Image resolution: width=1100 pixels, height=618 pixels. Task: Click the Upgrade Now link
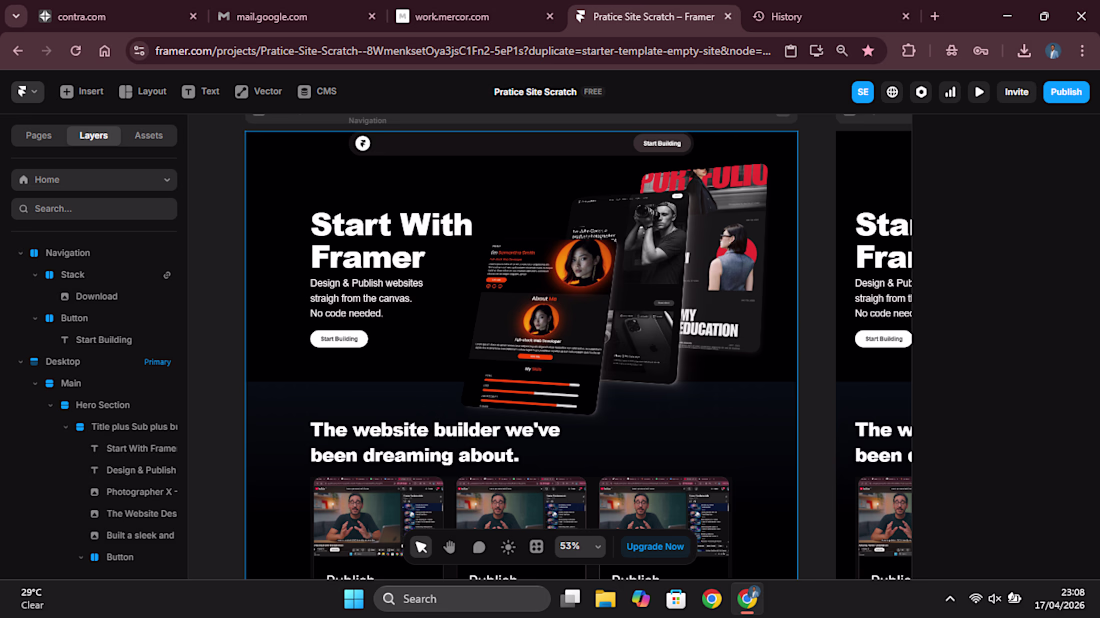pos(655,546)
